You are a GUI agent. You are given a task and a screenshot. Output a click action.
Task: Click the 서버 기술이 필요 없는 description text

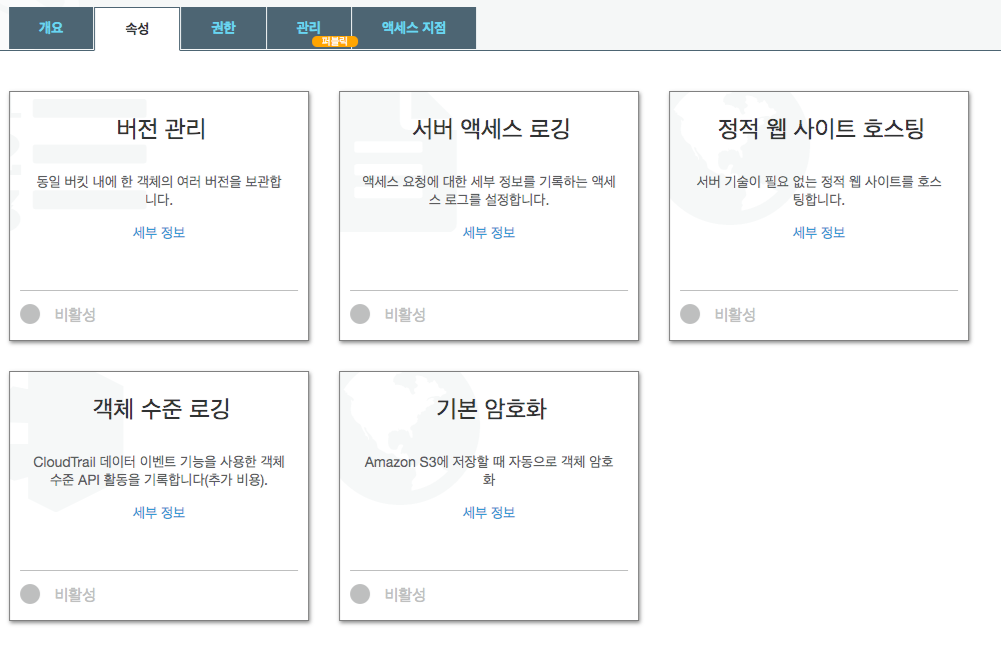[819, 190]
